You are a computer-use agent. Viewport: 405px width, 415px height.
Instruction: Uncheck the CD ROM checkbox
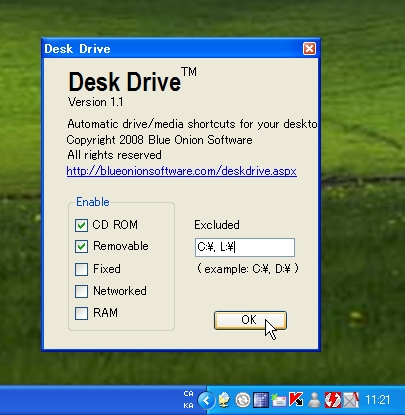click(x=81, y=225)
